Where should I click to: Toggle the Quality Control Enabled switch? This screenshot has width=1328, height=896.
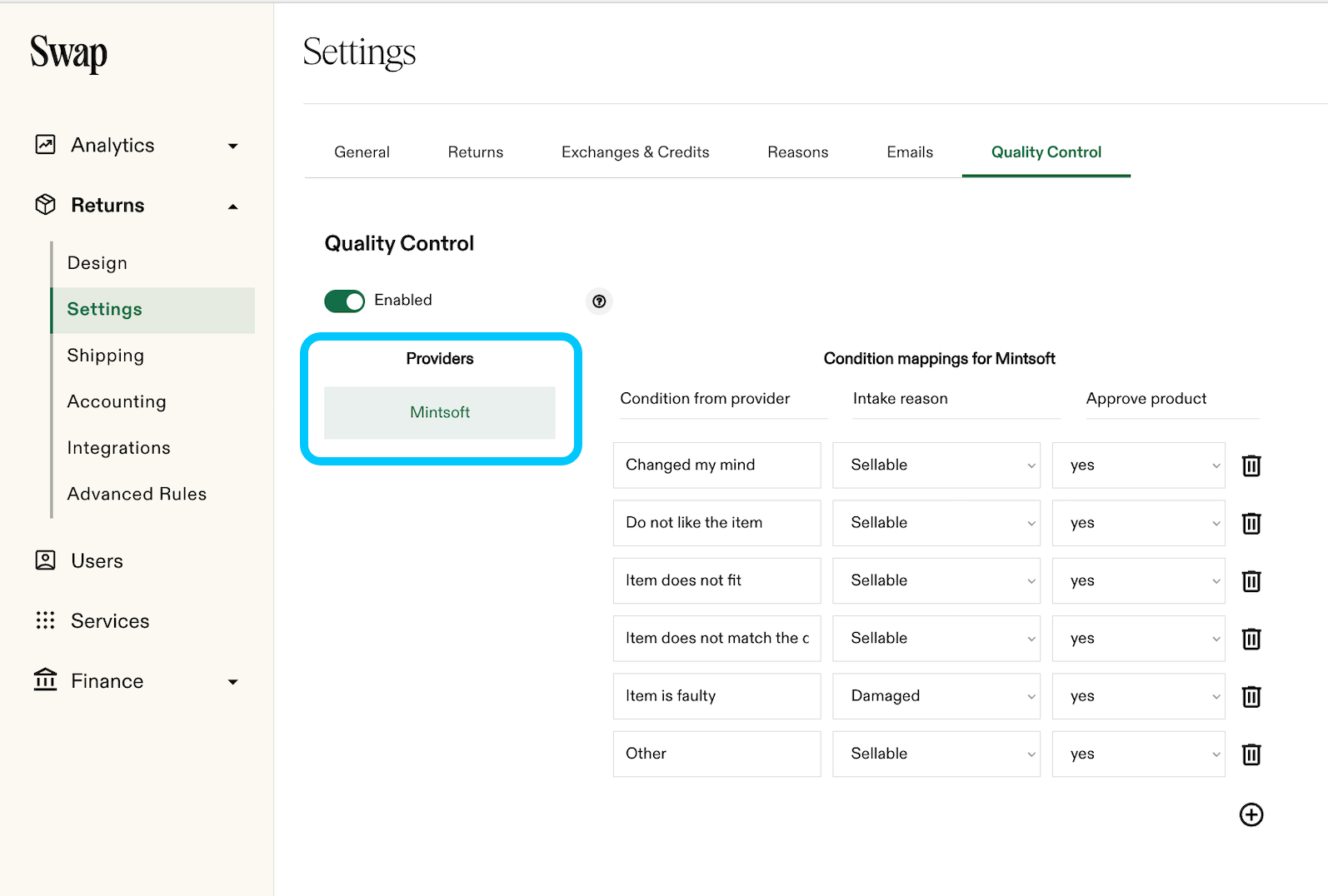pyautogui.click(x=345, y=301)
